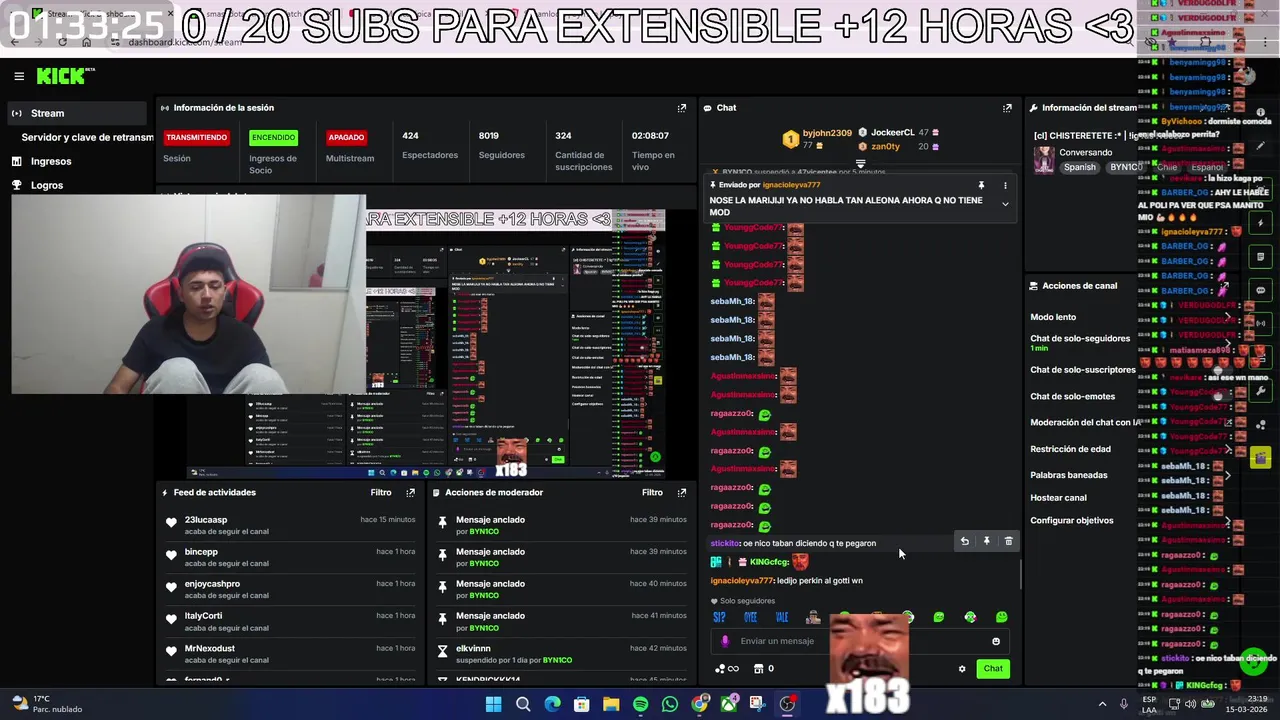
Task: Open Filtro in Feed de actividades
Action: click(x=381, y=492)
